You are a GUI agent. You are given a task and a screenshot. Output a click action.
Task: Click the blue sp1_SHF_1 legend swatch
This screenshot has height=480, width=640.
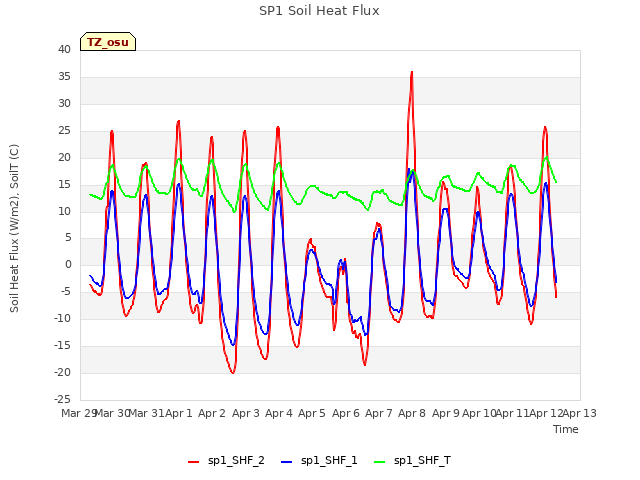[x=287, y=462]
